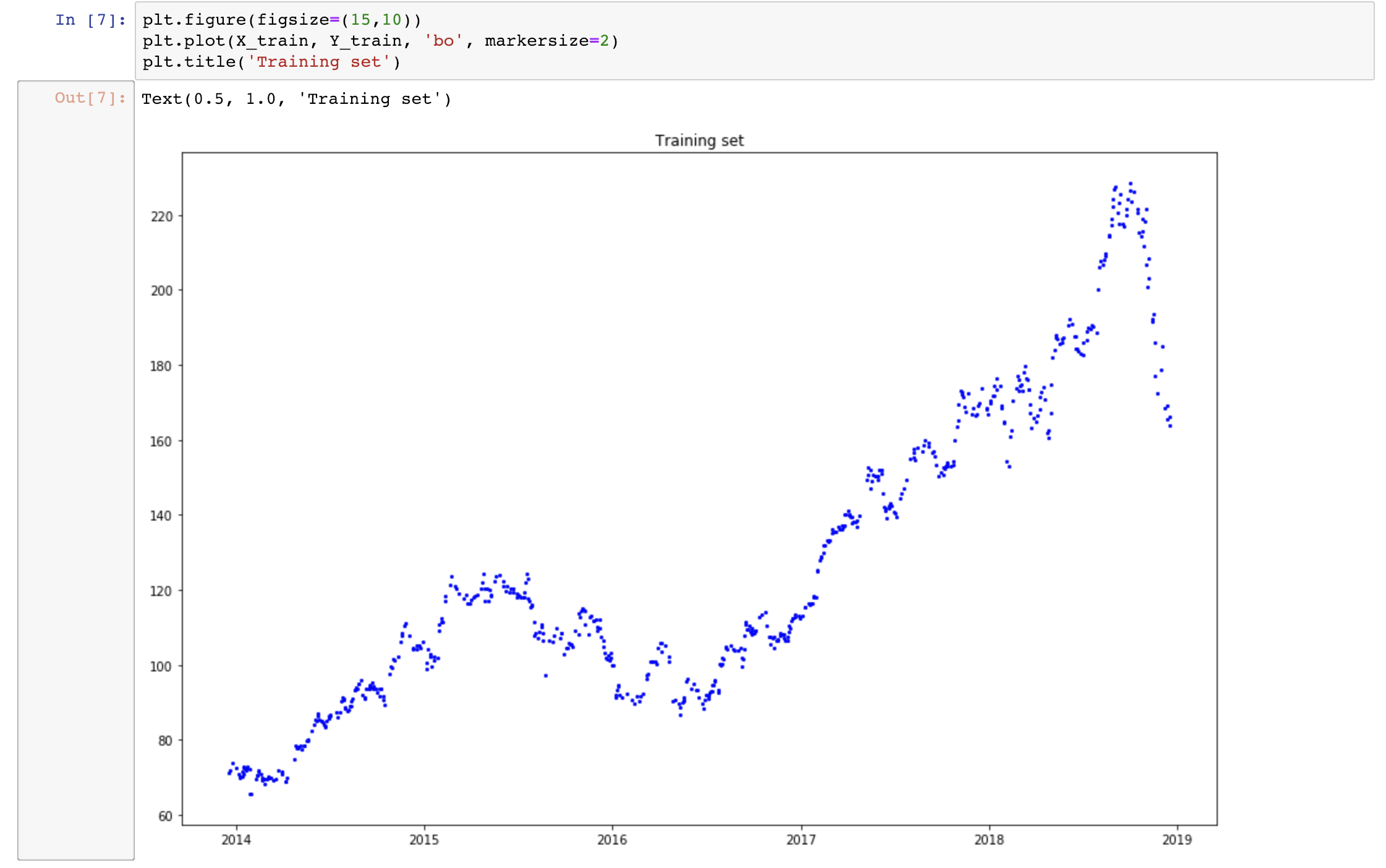Click the Text(0.5, 1.0, 'Training set') output line

(x=296, y=99)
